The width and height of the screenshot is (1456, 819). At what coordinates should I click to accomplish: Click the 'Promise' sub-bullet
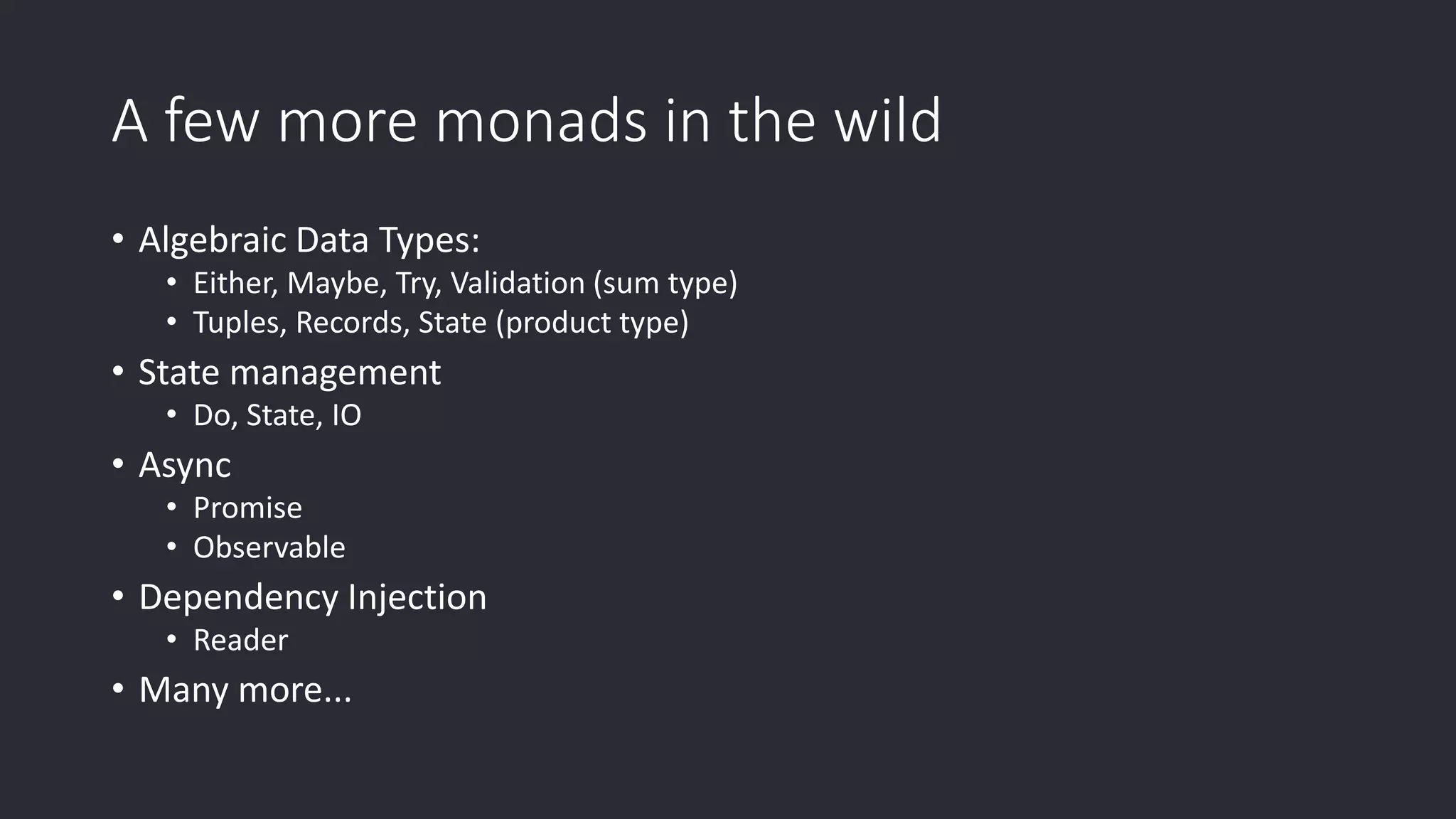click(247, 508)
